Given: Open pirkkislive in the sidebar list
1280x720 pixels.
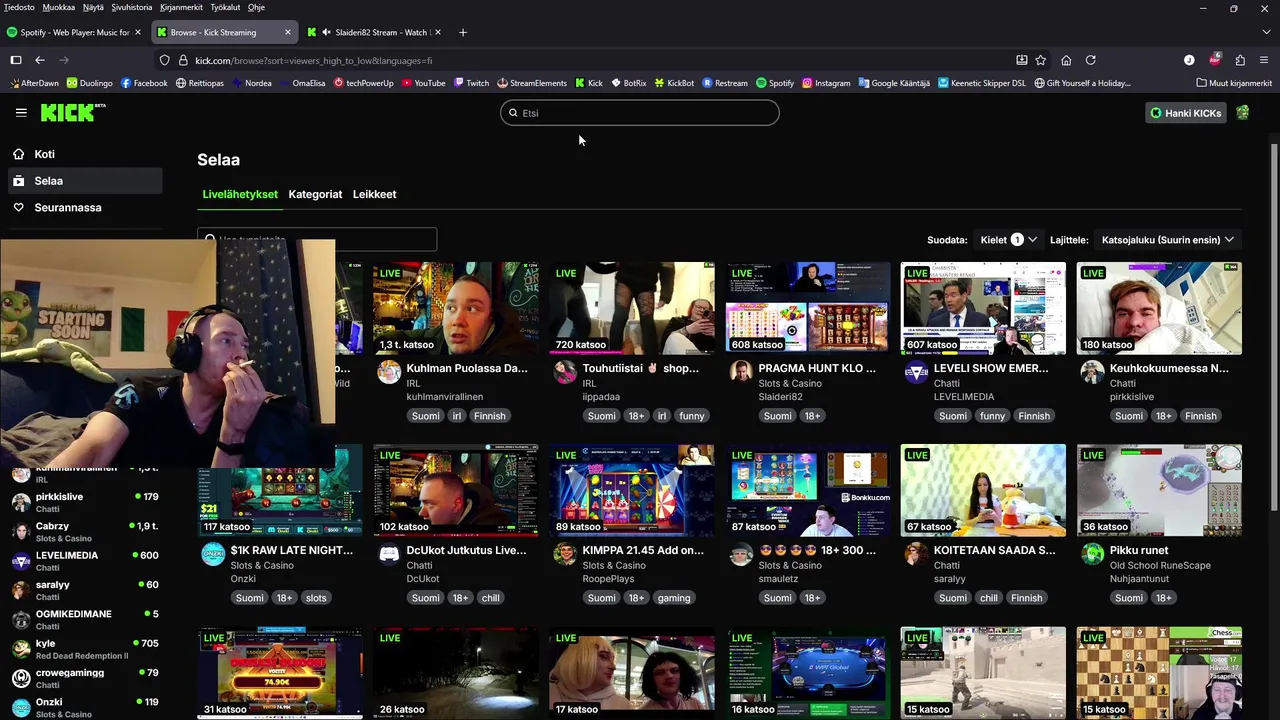Looking at the screenshot, I should point(85,502).
